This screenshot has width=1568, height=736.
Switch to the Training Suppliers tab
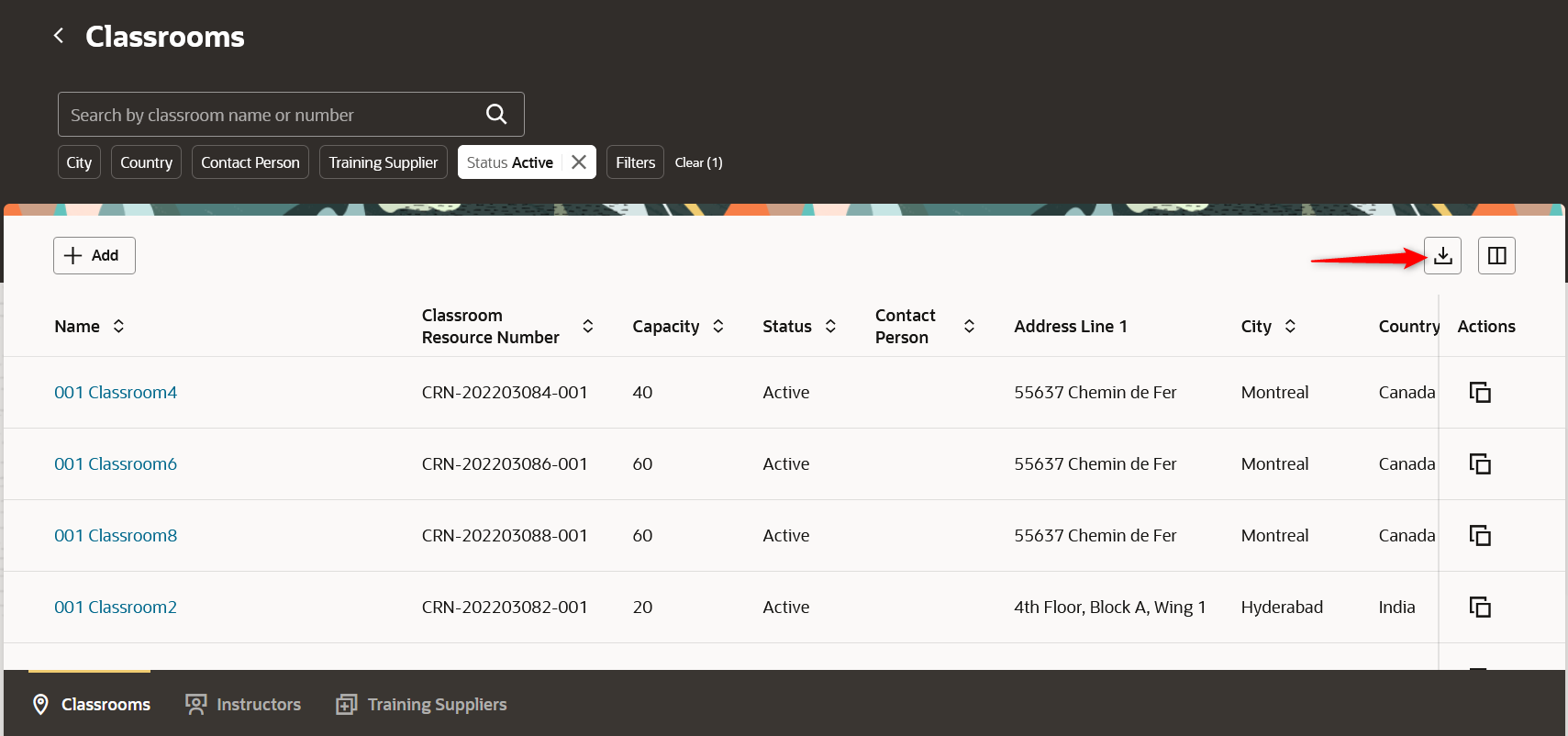pyautogui.click(x=421, y=704)
